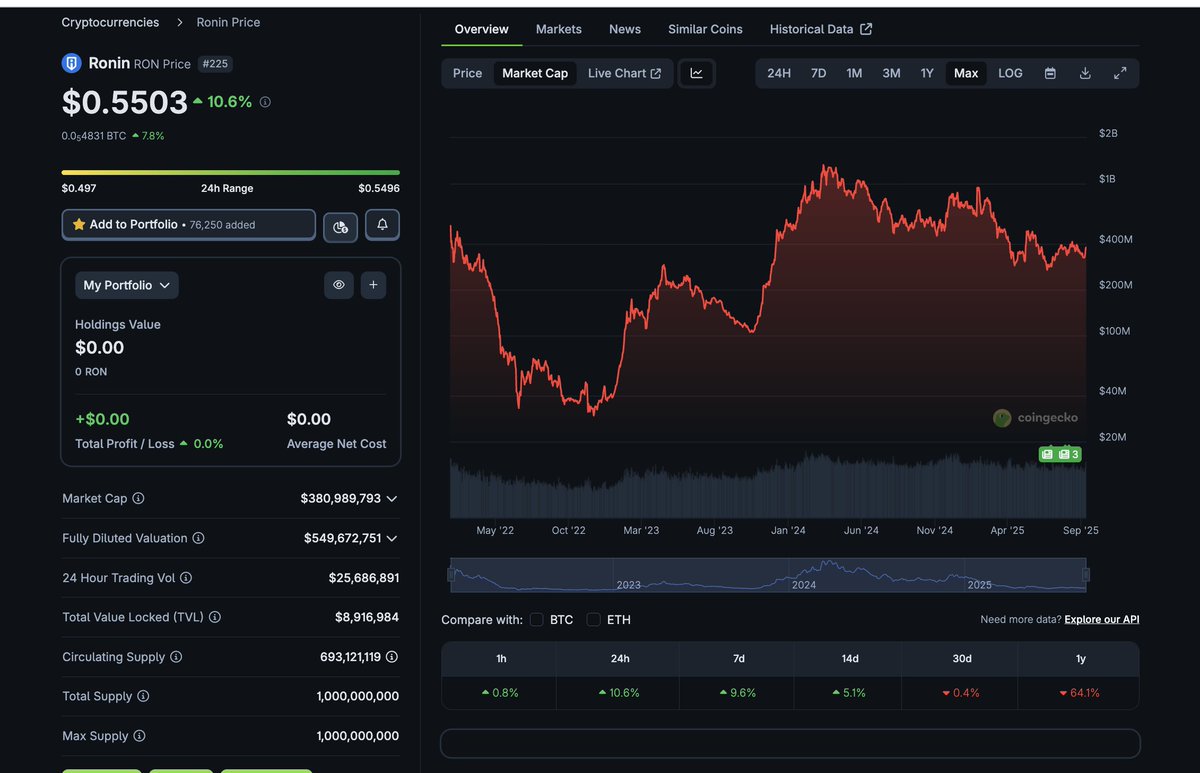This screenshot has width=1200, height=773.
Task: Select 7D chart range
Action: [x=818, y=73]
